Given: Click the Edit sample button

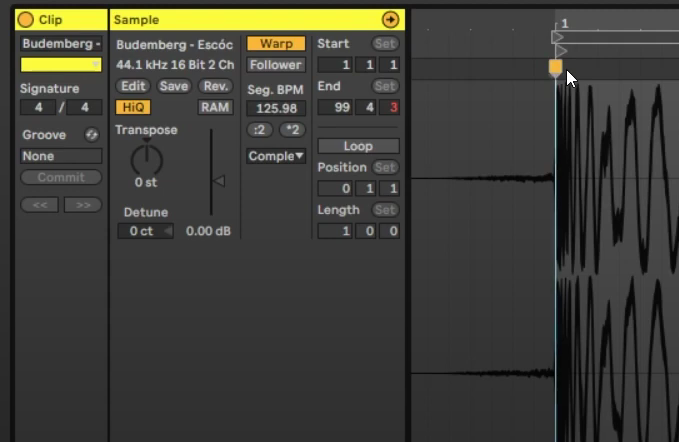Looking at the screenshot, I should click(x=133, y=86).
